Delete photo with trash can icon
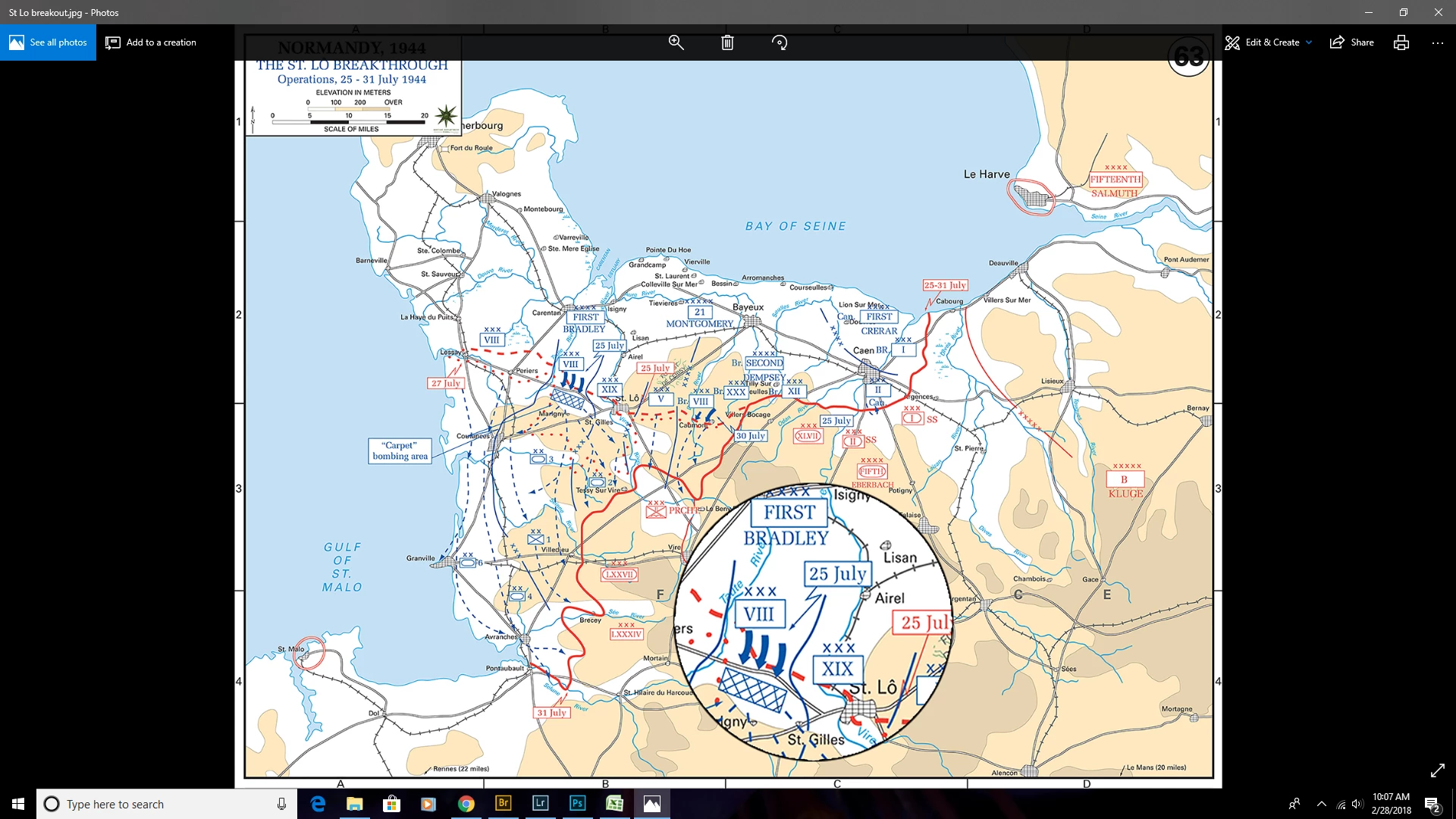1456x819 pixels. pos(727,42)
